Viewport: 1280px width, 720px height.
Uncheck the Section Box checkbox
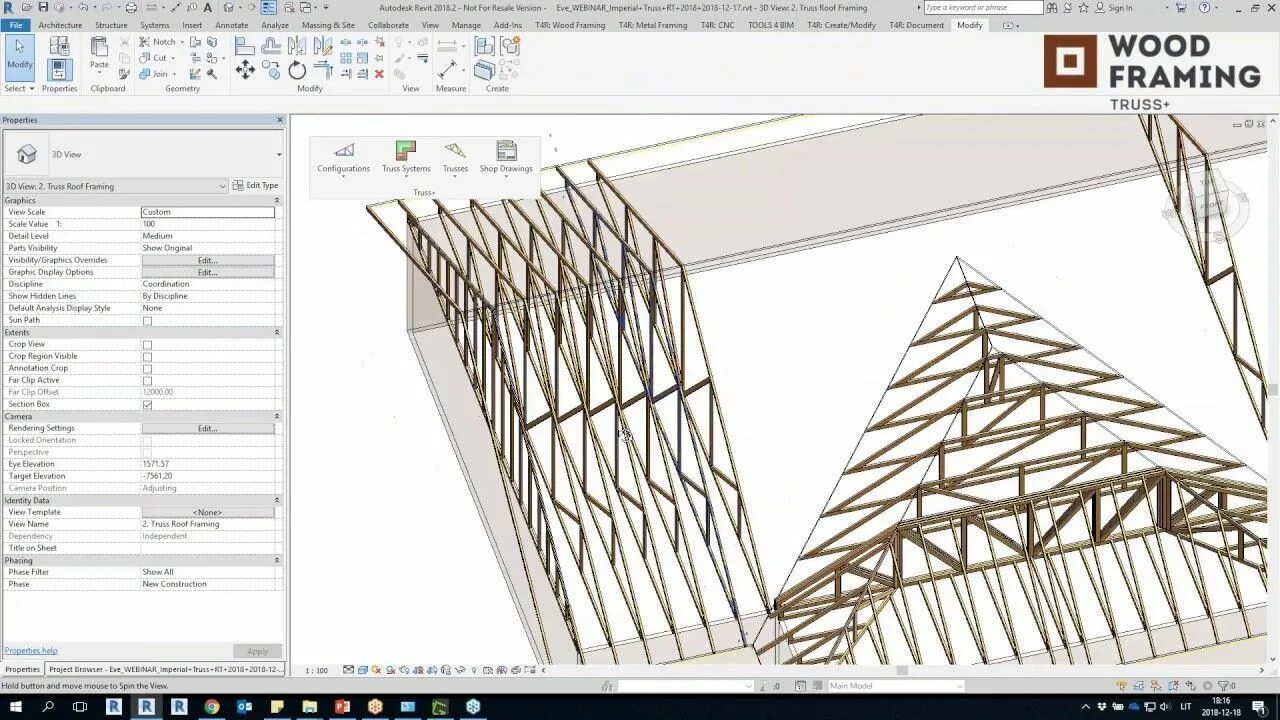pos(148,404)
